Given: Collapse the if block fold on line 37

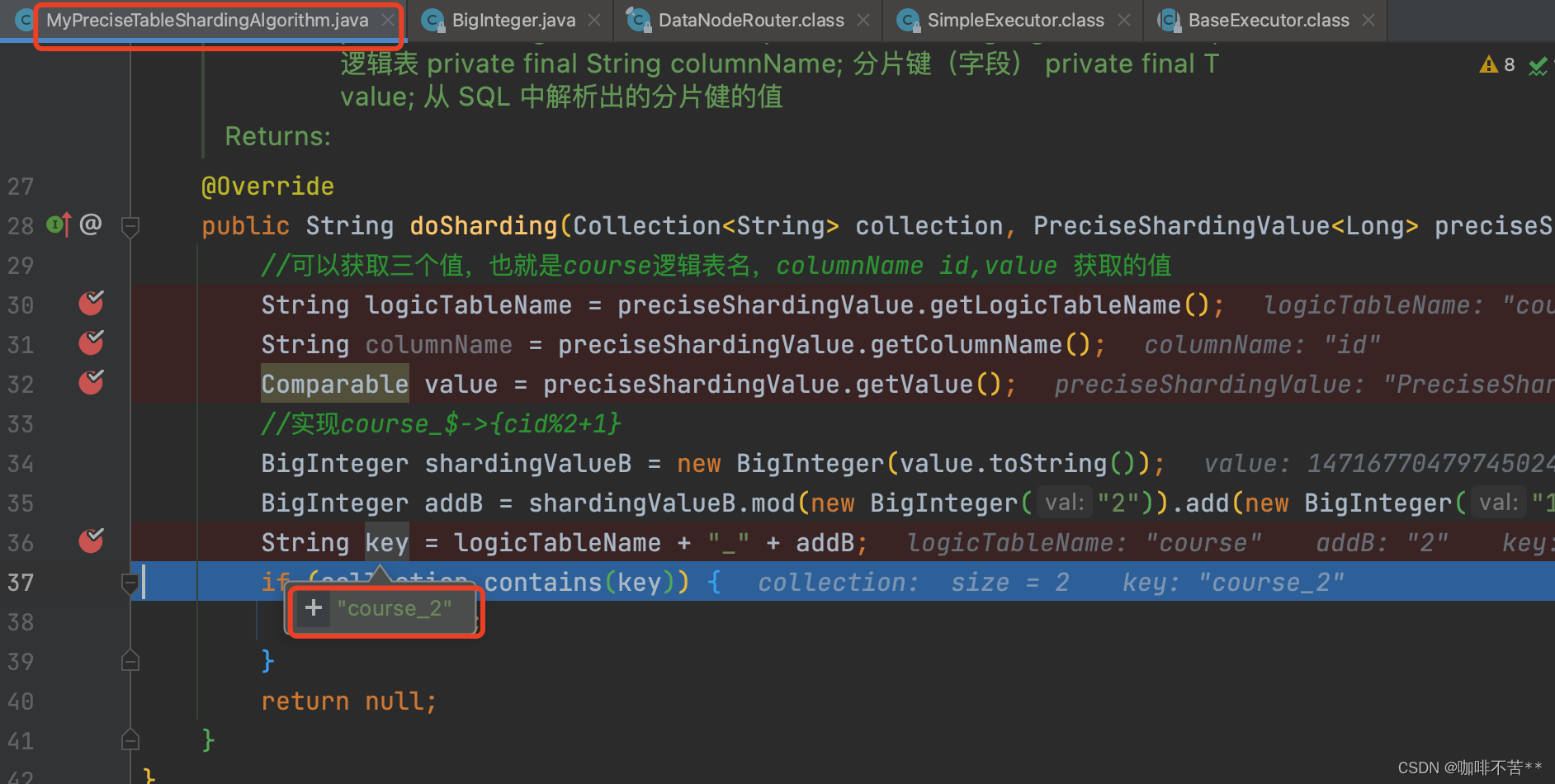Looking at the screenshot, I should click(130, 583).
